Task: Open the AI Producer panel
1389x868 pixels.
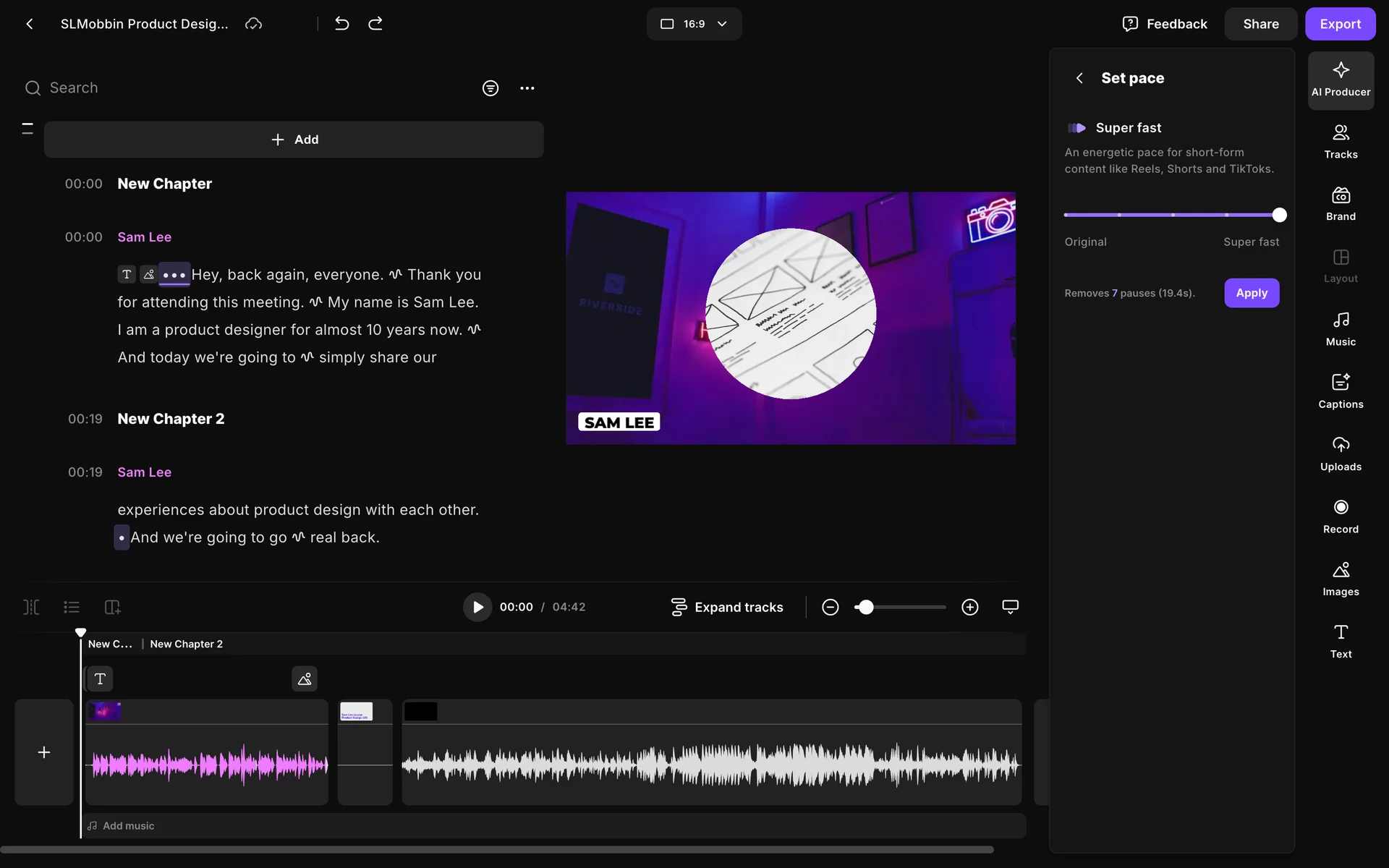Action: (1341, 80)
